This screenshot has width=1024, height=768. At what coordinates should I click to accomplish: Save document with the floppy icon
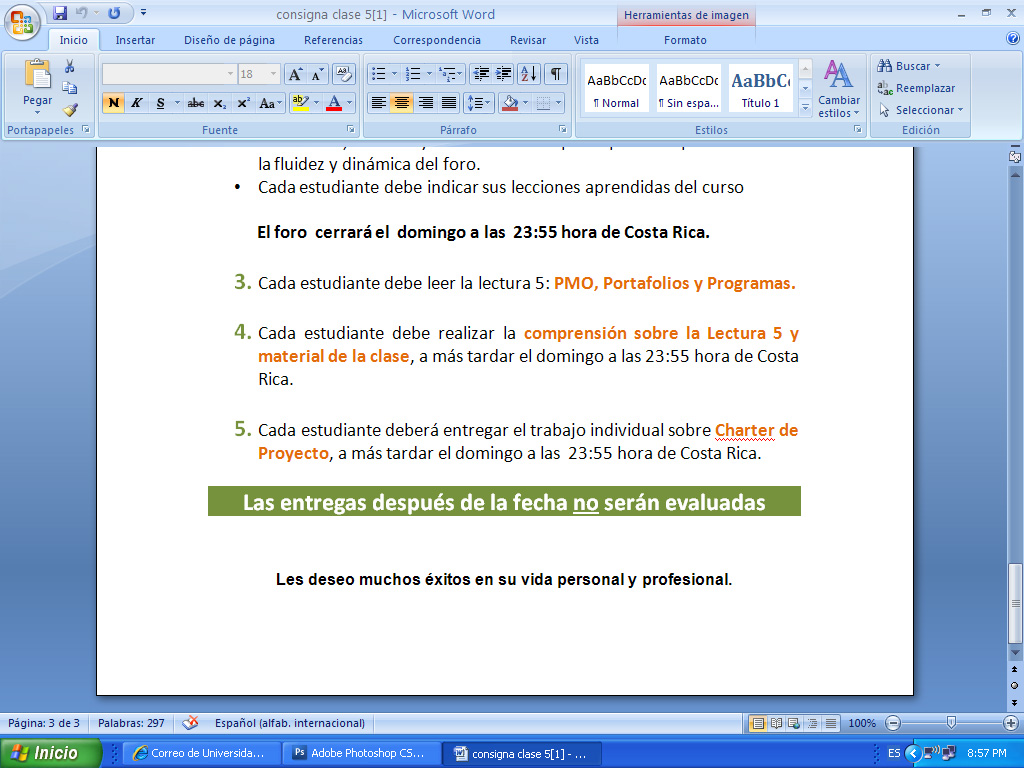click(x=60, y=13)
